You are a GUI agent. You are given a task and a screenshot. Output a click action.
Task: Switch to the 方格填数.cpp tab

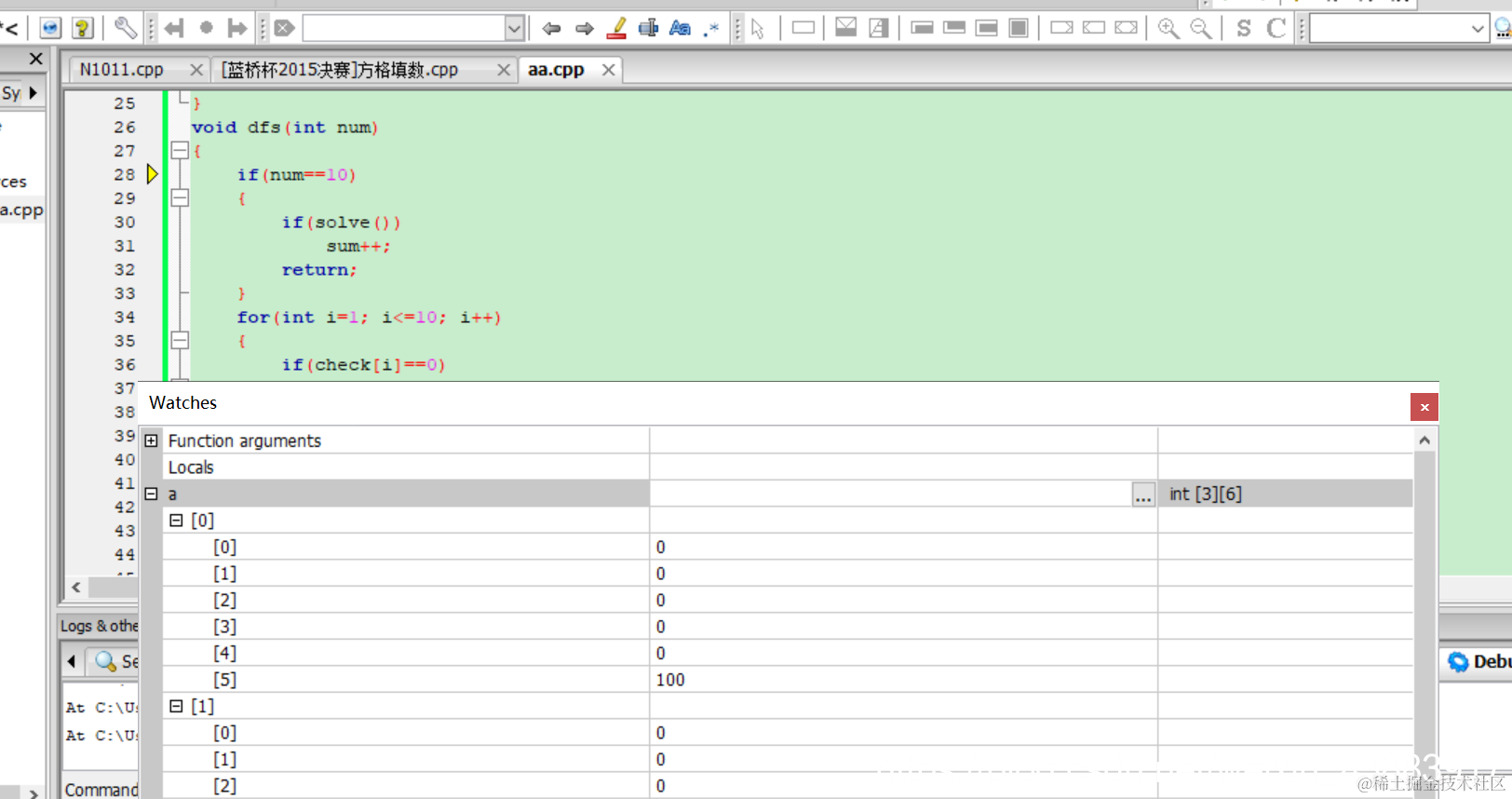point(340,70)
